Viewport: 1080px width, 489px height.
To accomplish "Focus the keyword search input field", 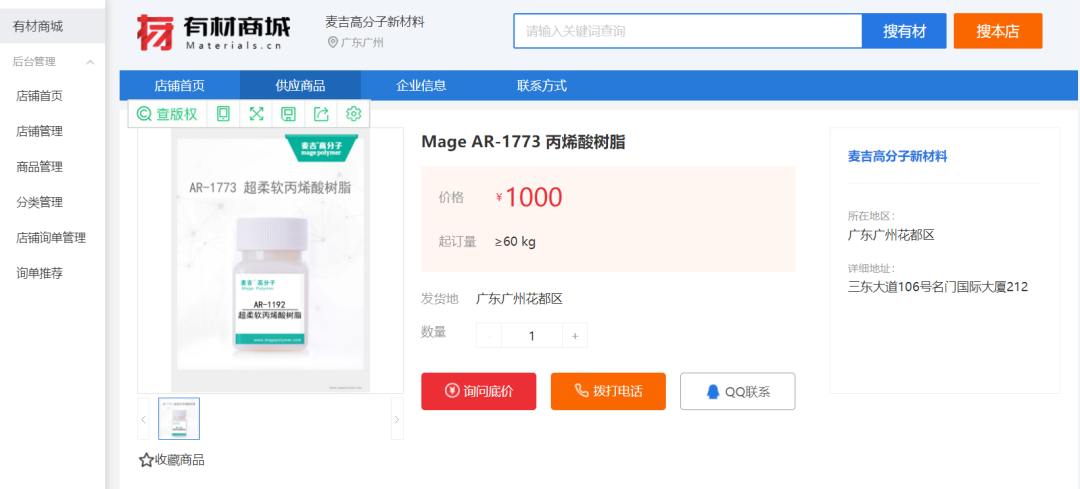I will [688, 31].
